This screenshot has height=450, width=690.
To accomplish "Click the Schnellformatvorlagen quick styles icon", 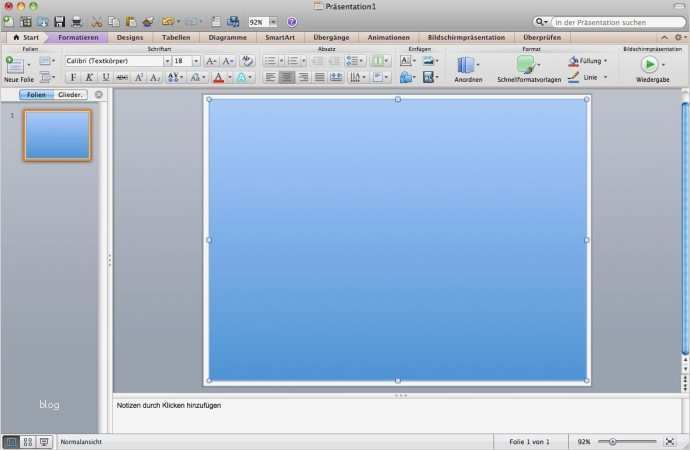I will click(x=526, y=65).
